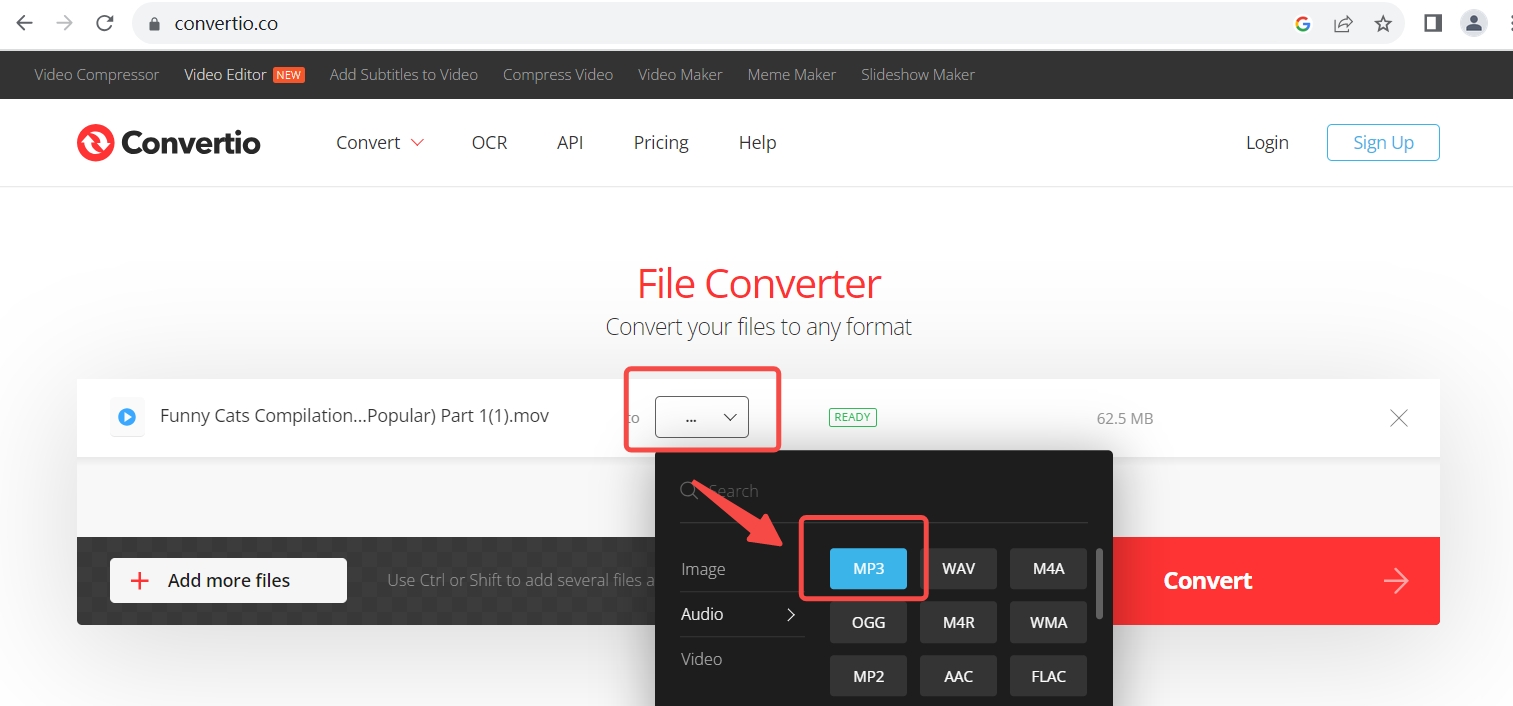Open Slideshow Maker link
Viewport: 1513px width, 706px height.
pyautogui.click(x=918, y=74)
